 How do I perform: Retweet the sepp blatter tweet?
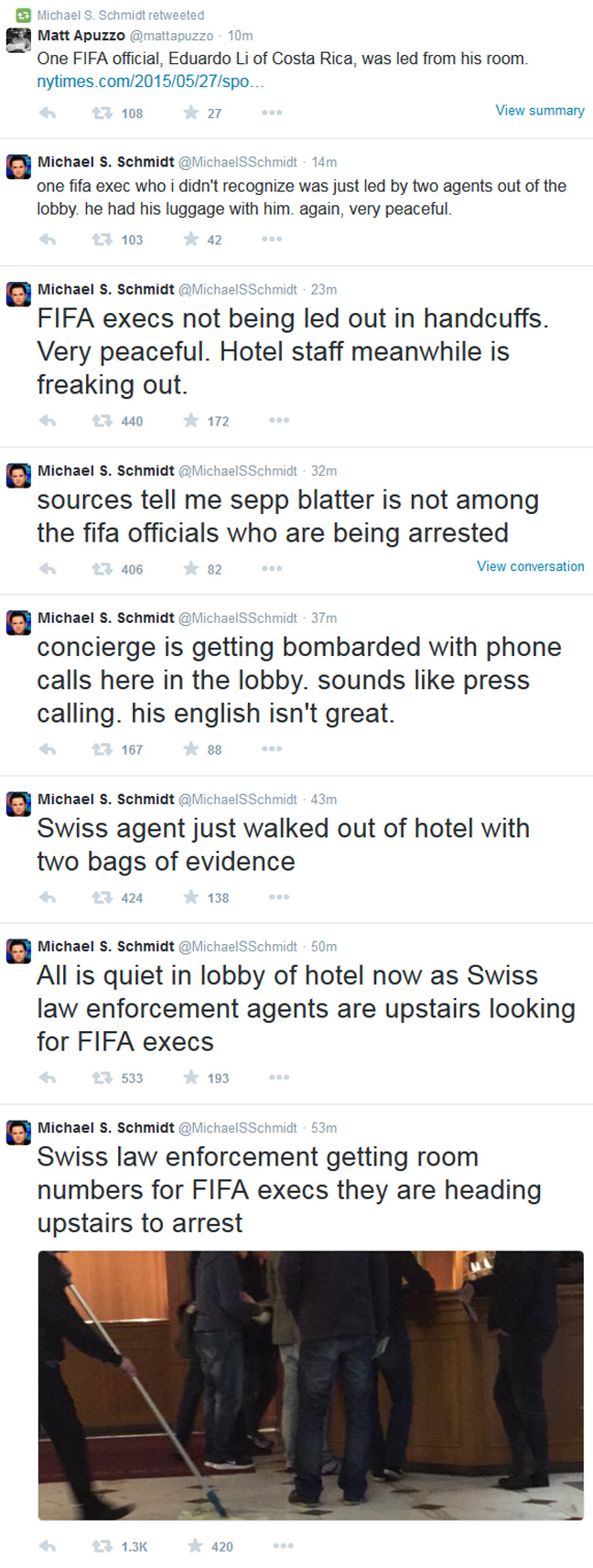click(x=102, y=569)
